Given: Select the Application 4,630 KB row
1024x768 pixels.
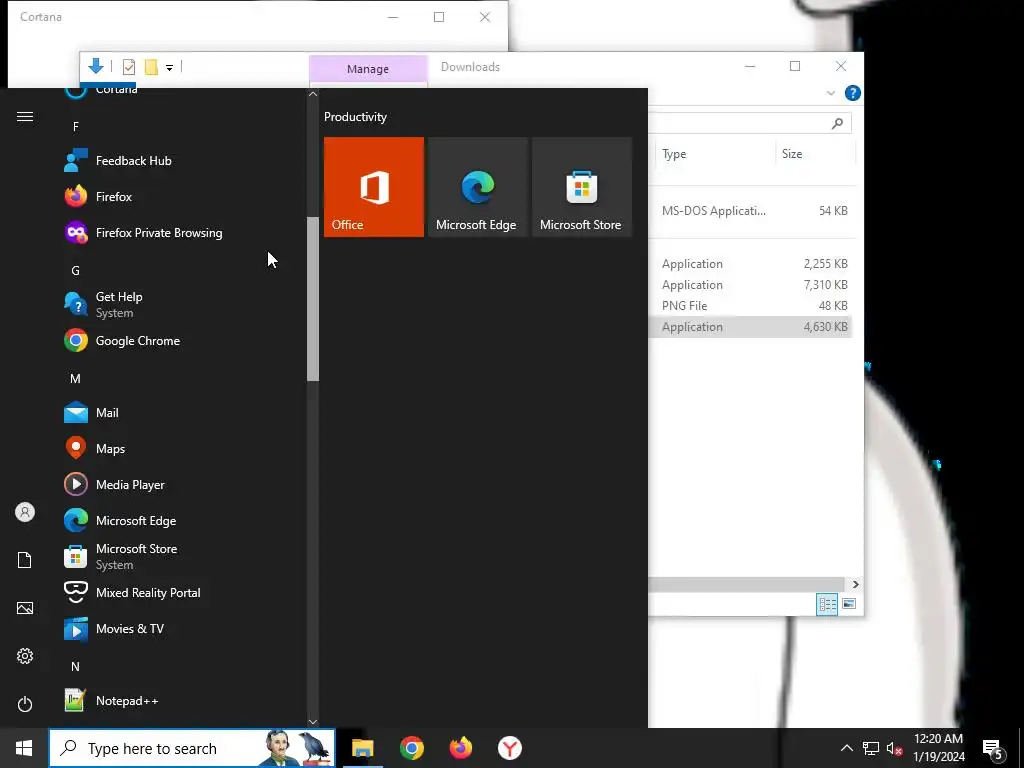Looking at the screenshot, I should tap(751, 327).
